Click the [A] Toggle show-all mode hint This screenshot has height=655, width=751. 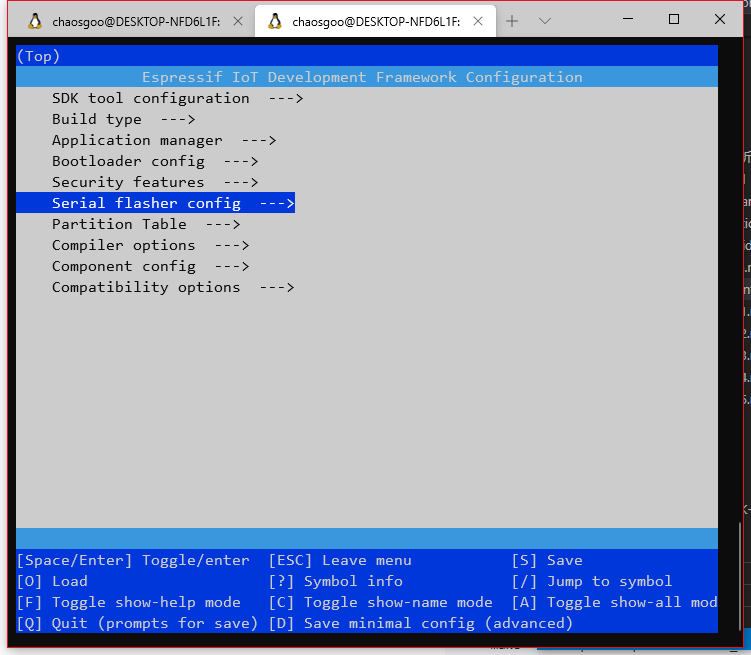614,603
